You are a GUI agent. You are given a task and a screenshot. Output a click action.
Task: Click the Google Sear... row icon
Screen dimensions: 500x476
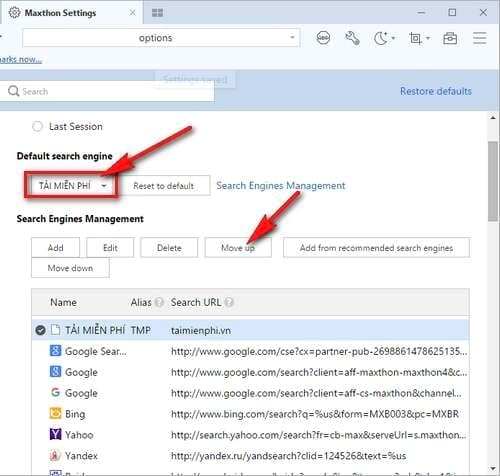[x=55, y=351]
